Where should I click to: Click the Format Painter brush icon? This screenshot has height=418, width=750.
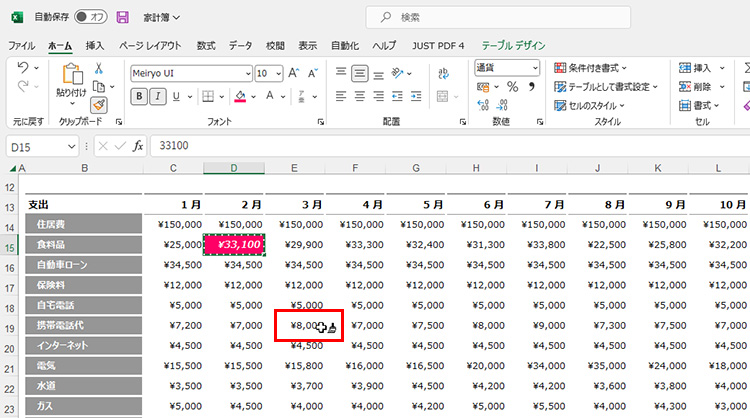(99, 104)
